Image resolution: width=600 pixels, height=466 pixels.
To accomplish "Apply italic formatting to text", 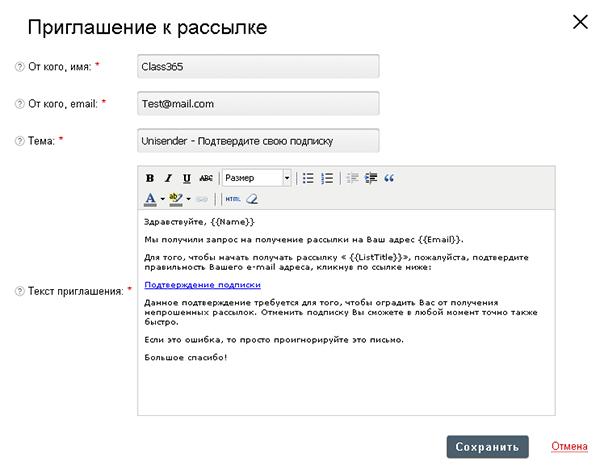I will click(168, 178).
